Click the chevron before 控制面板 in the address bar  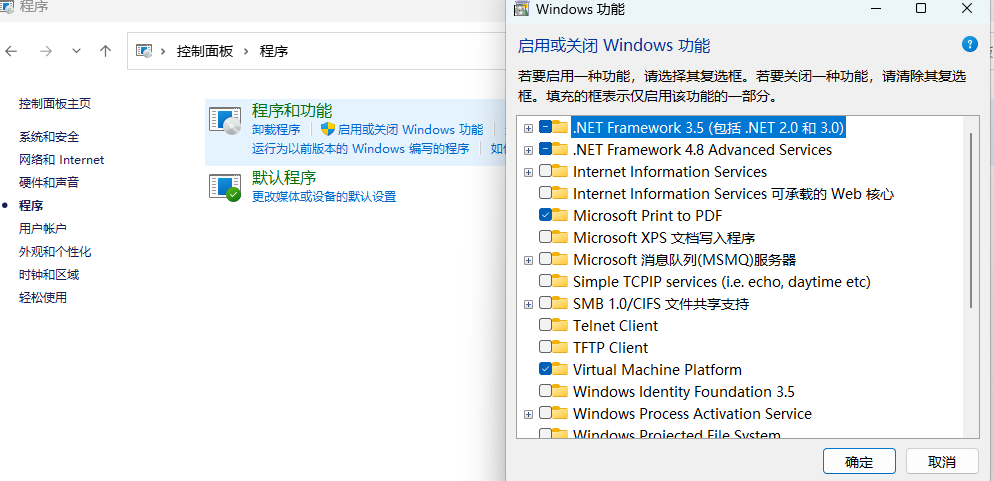point(164,51)
